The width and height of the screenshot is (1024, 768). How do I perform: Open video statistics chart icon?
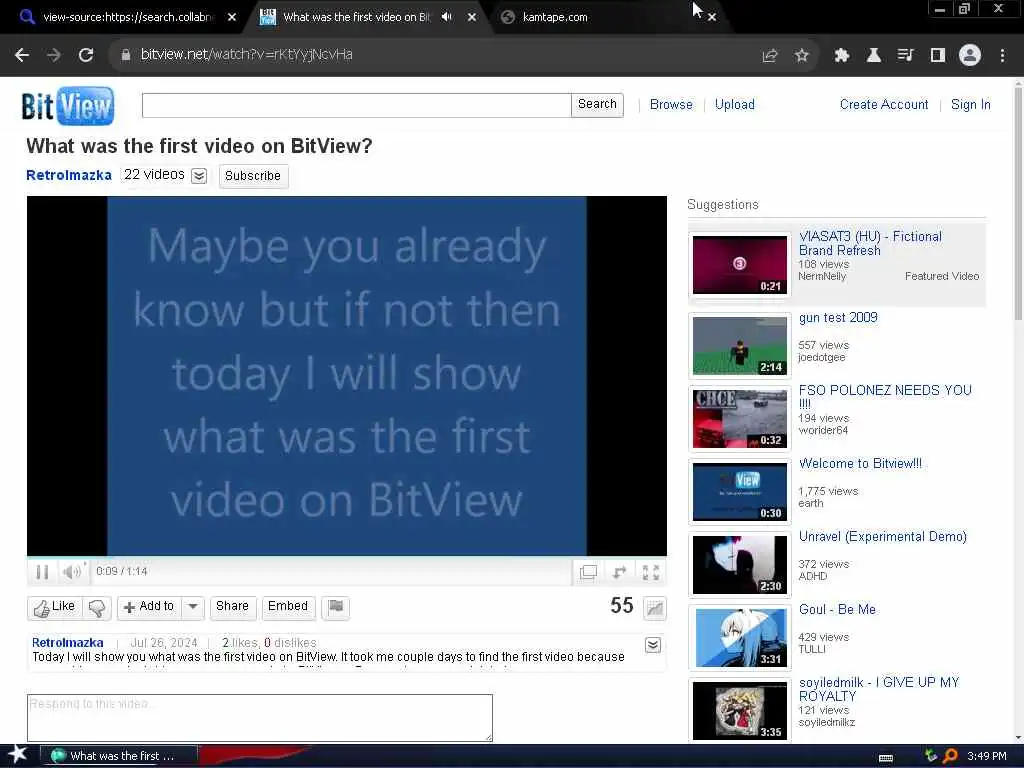pos(654,608)
